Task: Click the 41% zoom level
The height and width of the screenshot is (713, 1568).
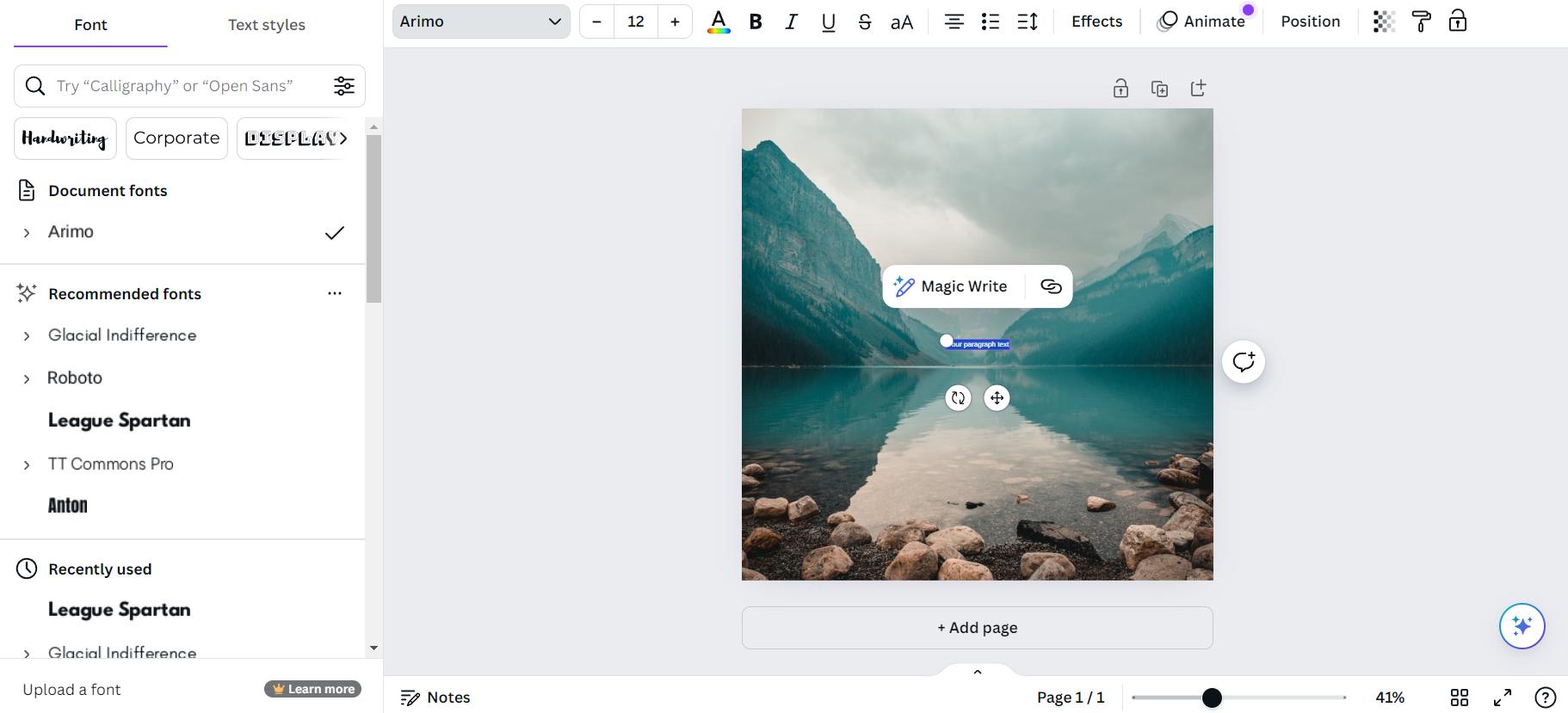Action: (x=1390, y=698)
